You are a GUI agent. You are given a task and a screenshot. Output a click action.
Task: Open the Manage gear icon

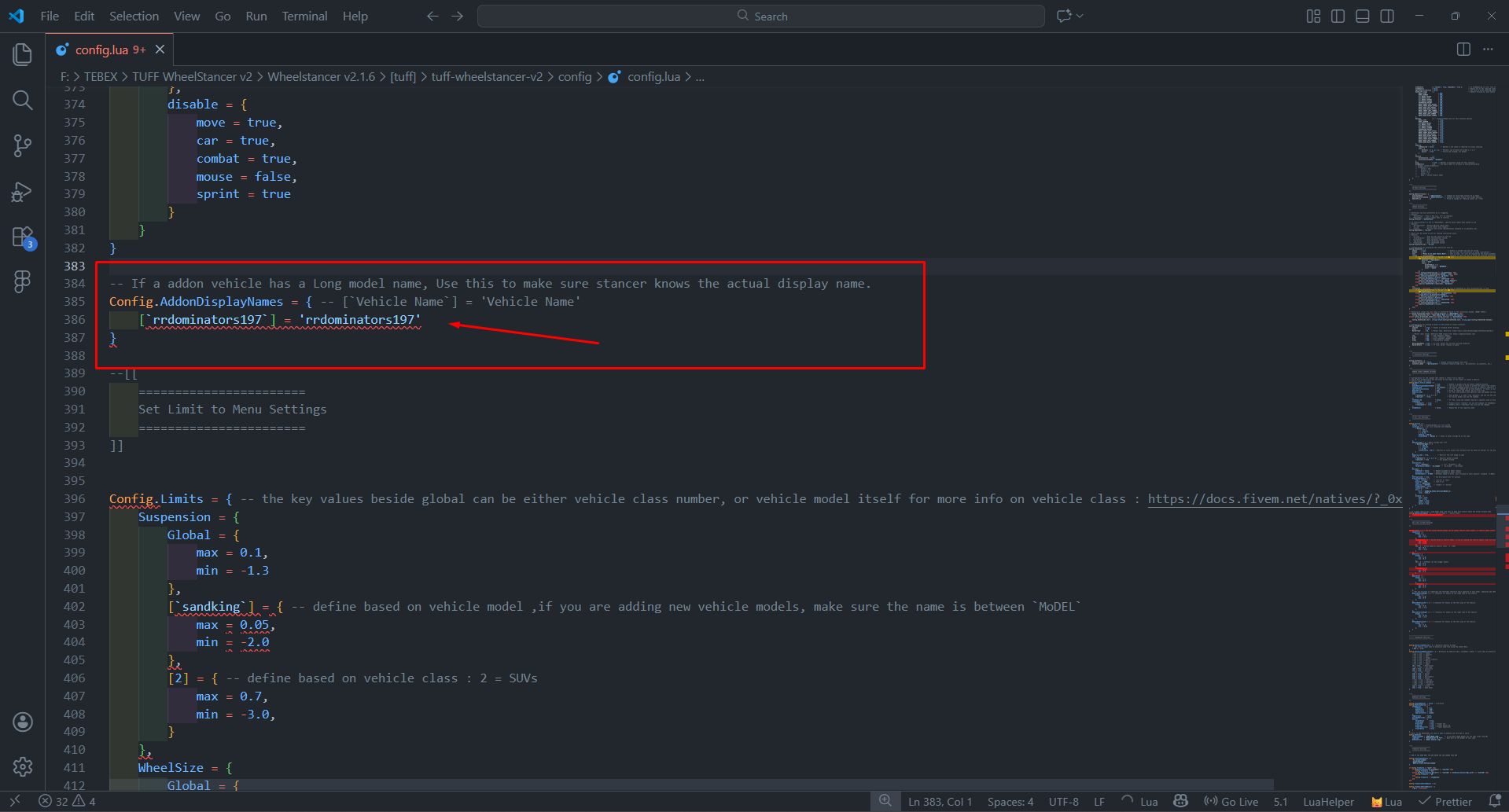click(23, 766)
